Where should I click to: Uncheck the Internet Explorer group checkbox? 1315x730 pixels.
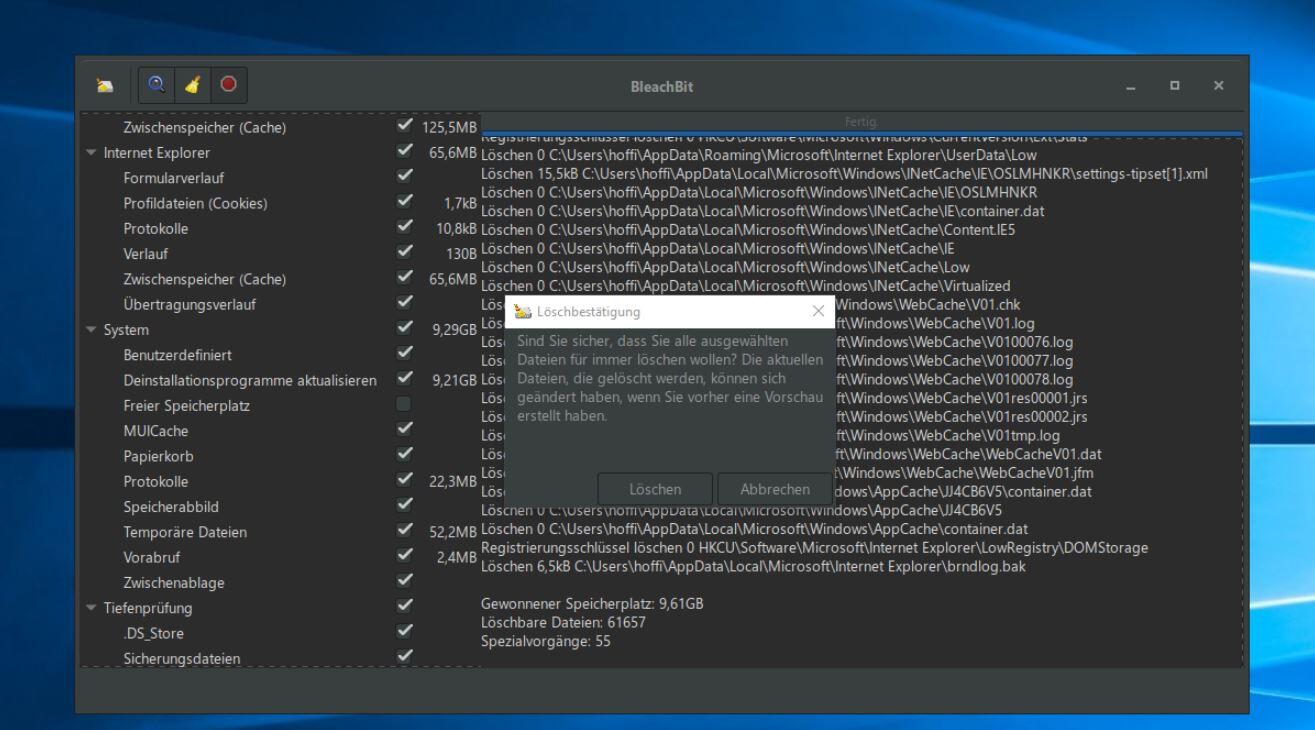point(403,153)
